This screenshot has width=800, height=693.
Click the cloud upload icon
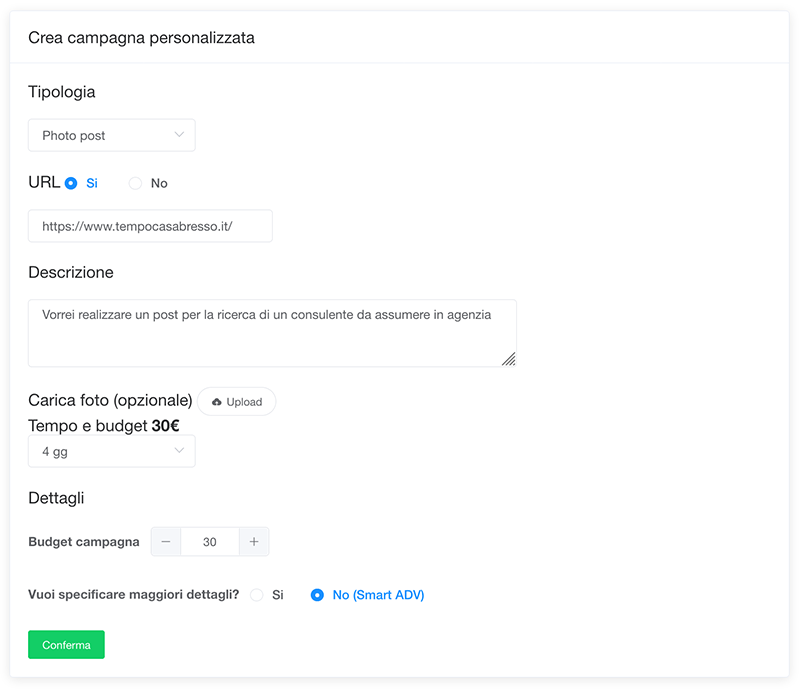[217, 402]
